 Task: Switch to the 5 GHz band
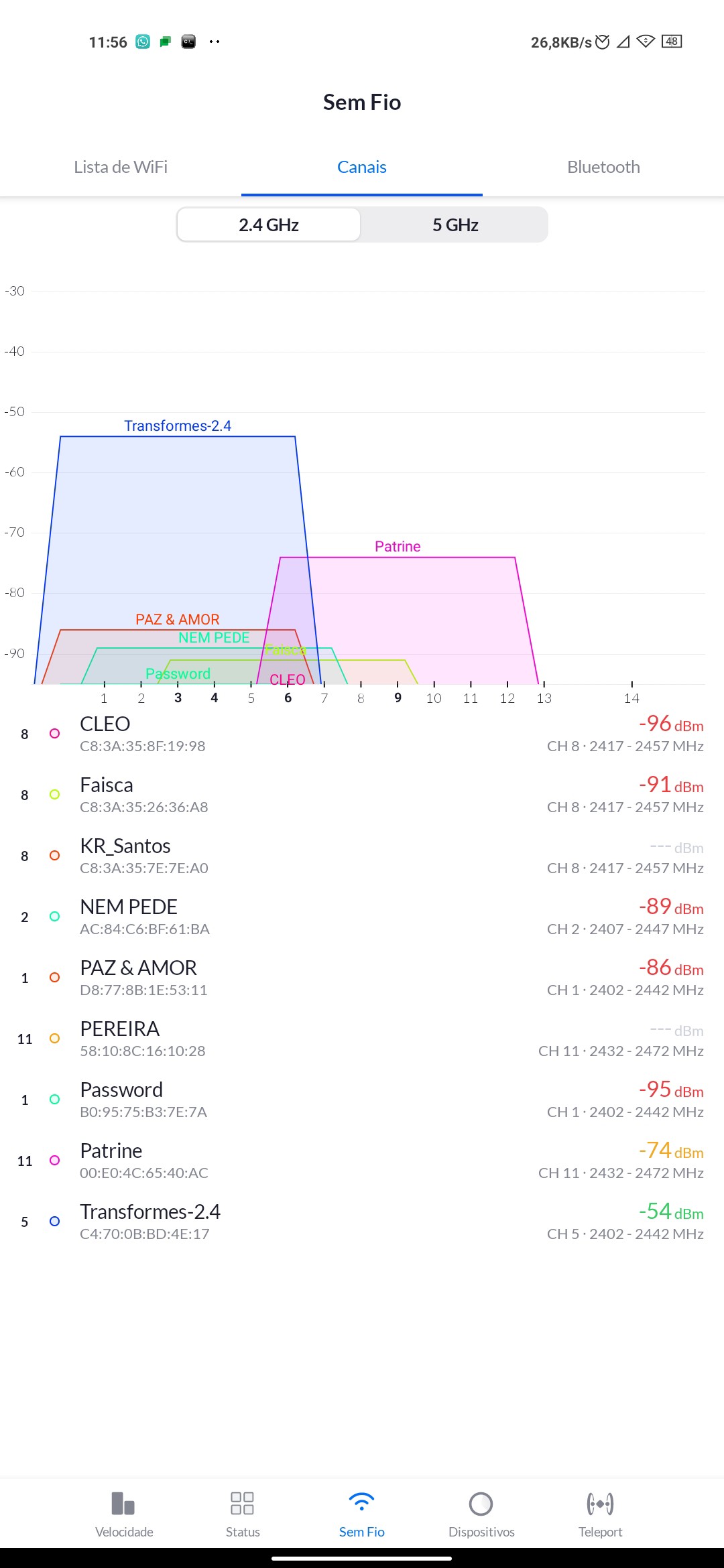tap(455, 224)
